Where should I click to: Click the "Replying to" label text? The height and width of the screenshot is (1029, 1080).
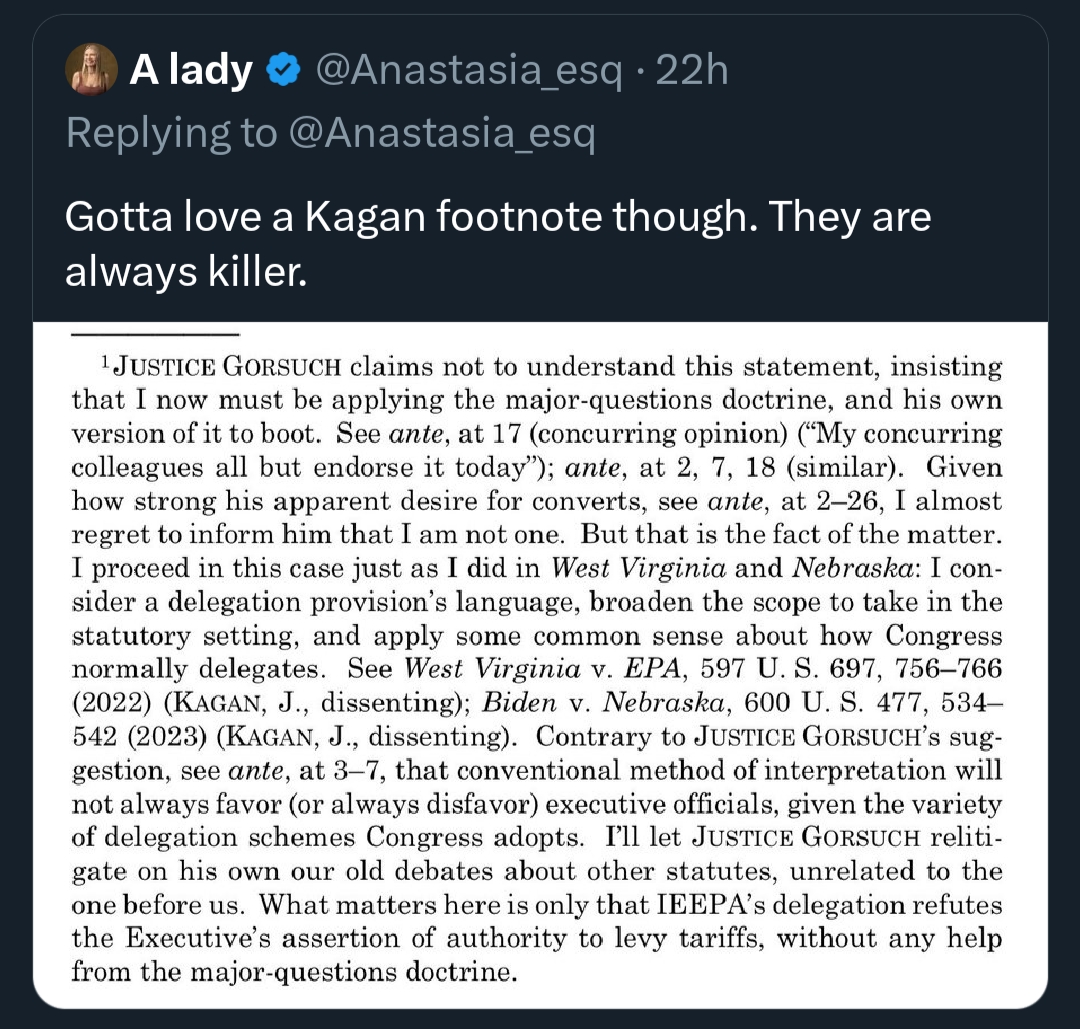170,134
